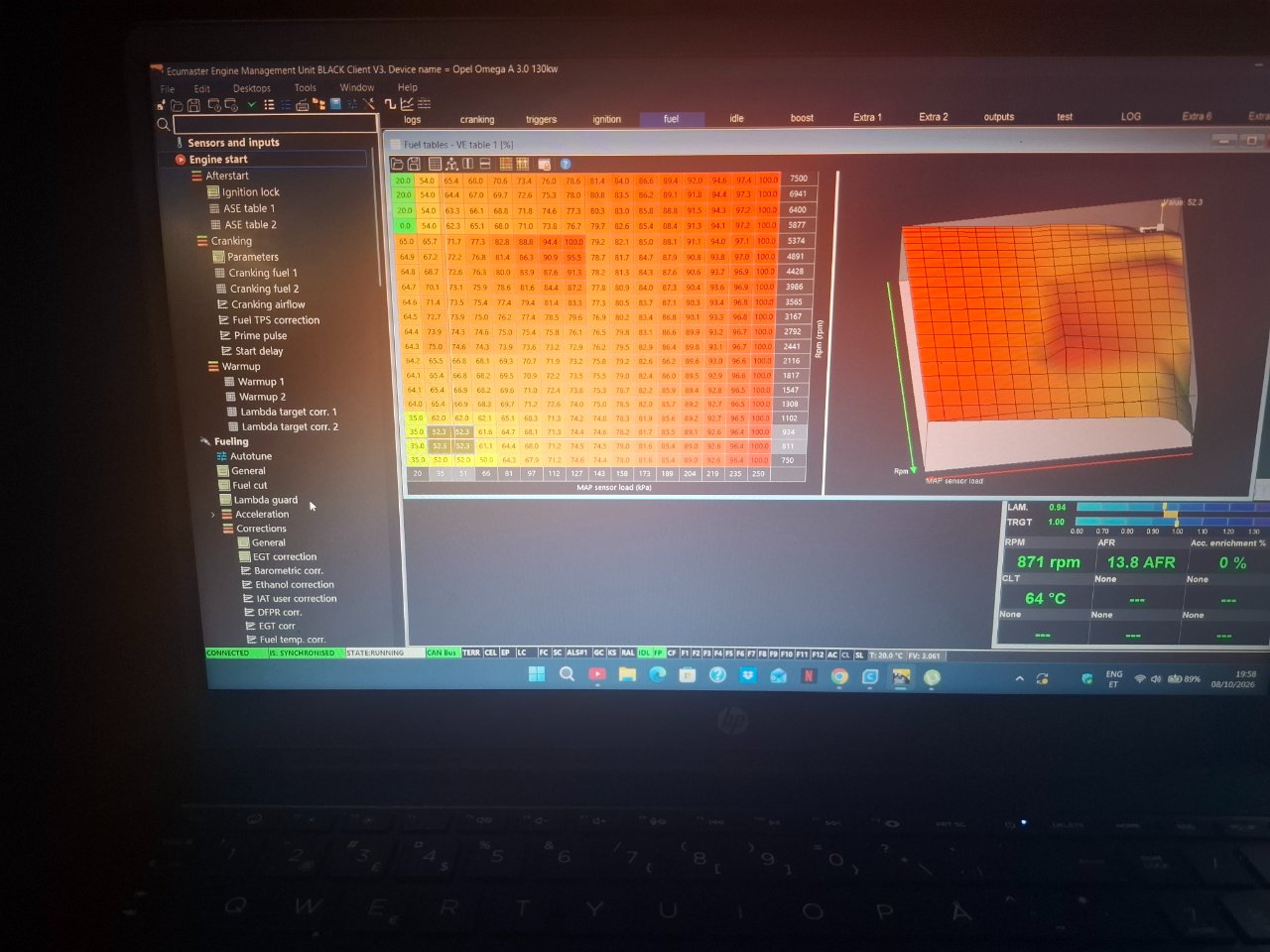
Task: Click the crossed tools icon in main toolbar
Action: 368,103
